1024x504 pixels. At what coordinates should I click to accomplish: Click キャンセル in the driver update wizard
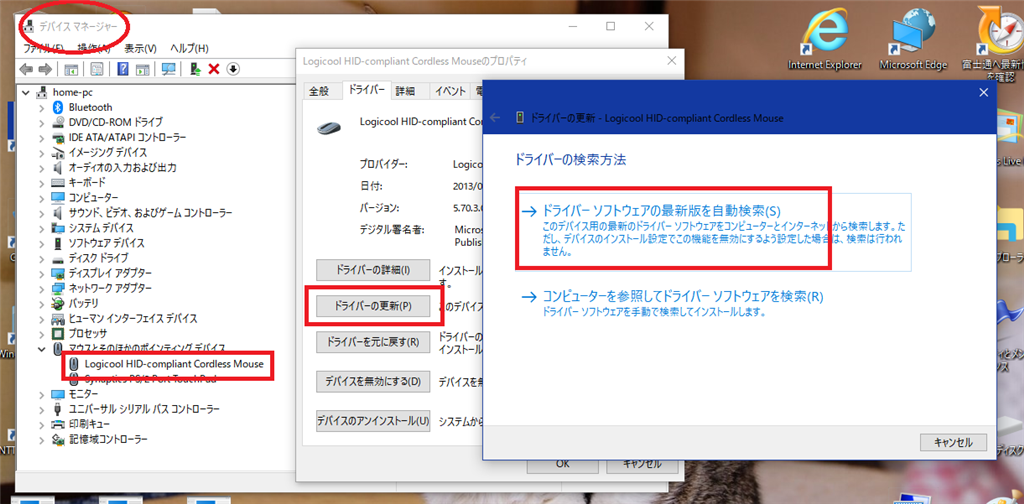(953, 442)
